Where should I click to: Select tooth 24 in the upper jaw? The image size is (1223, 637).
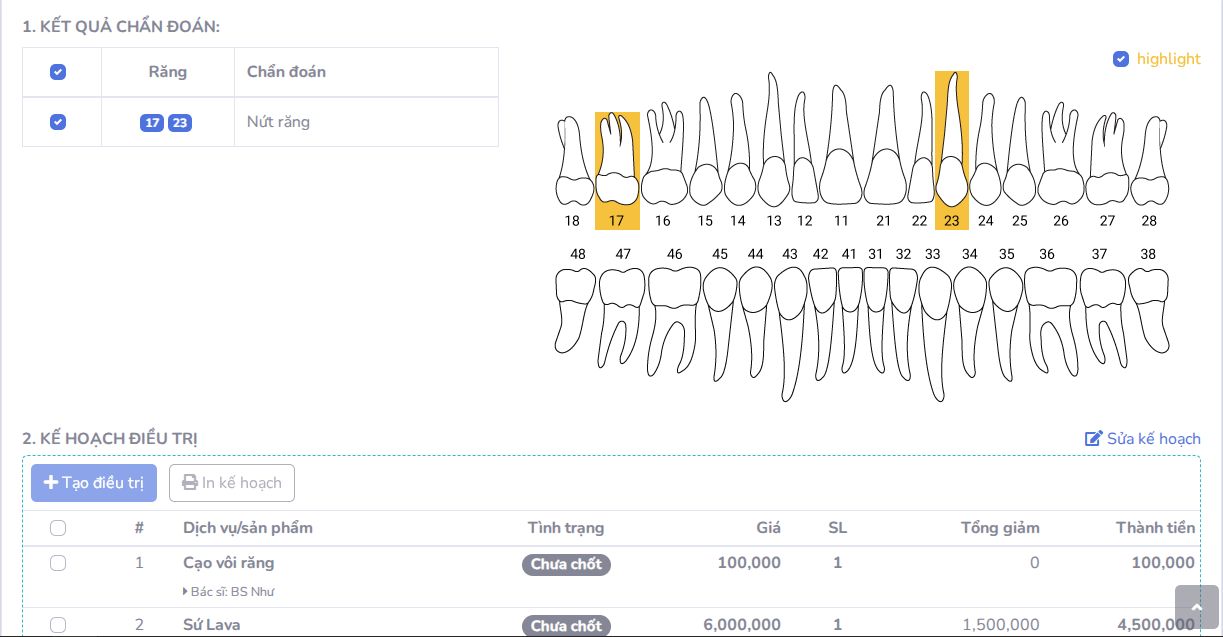tap(985, 160)
